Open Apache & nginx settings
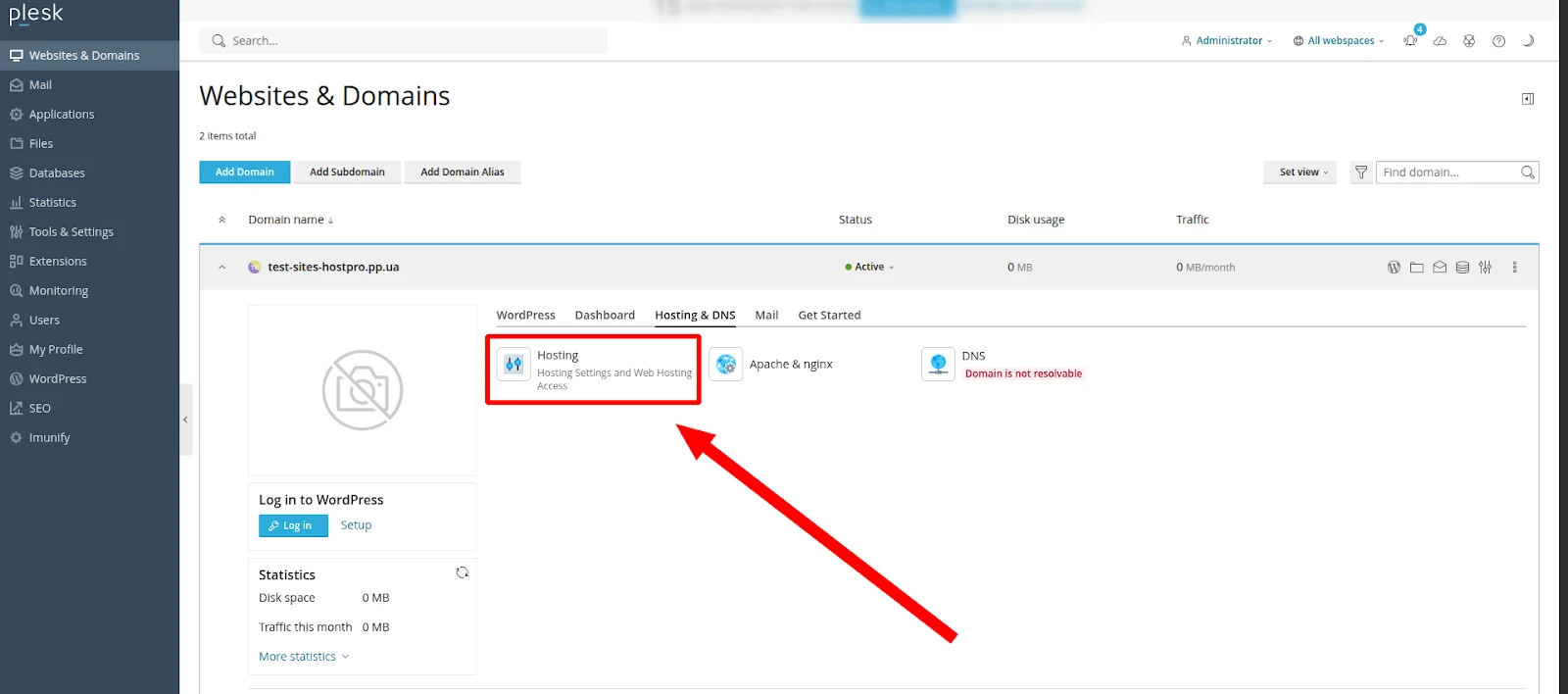Screen dimensions: 1568x694 coord(790,365)
